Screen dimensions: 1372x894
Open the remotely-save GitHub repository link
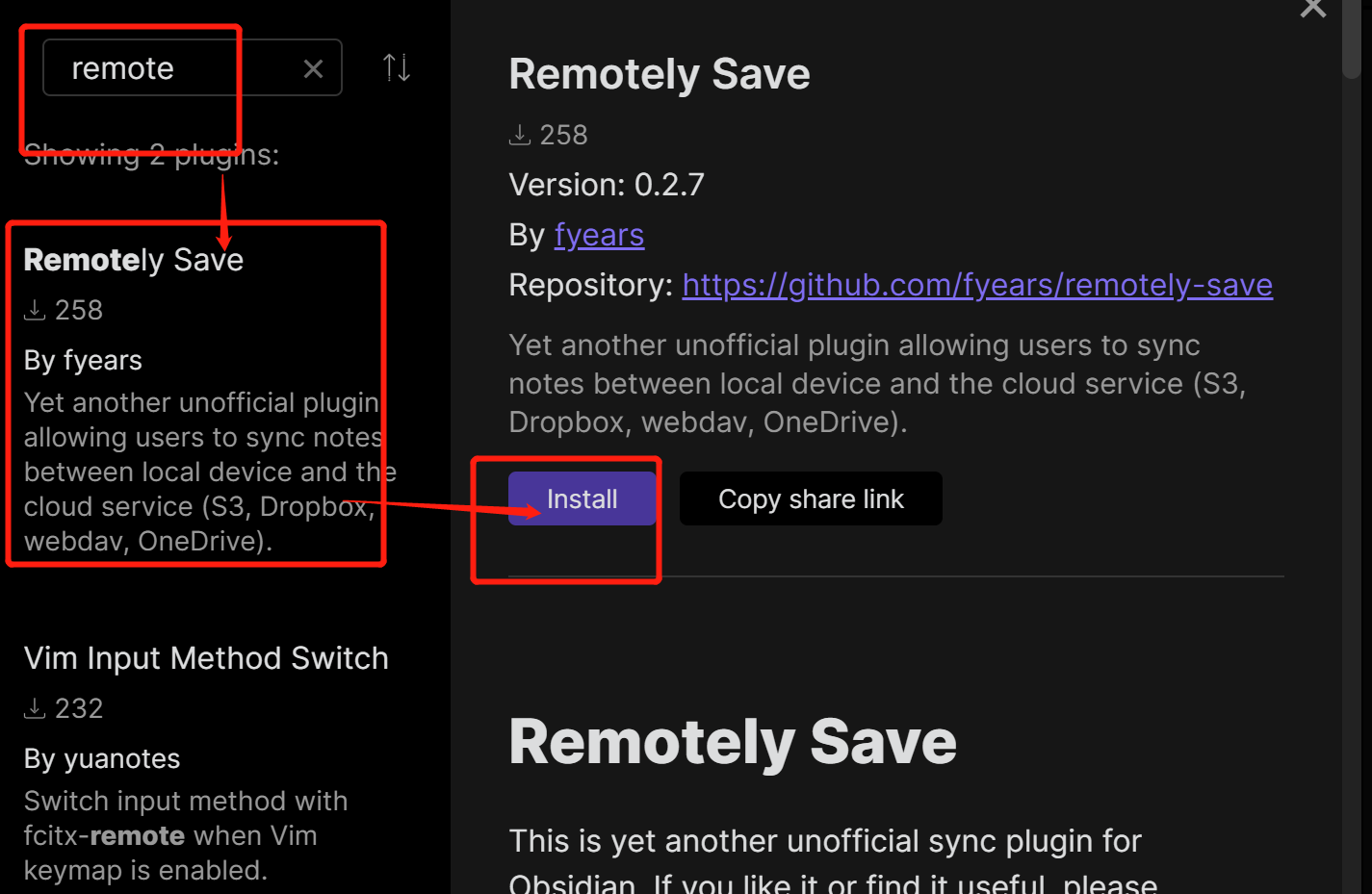click(977, 285)
